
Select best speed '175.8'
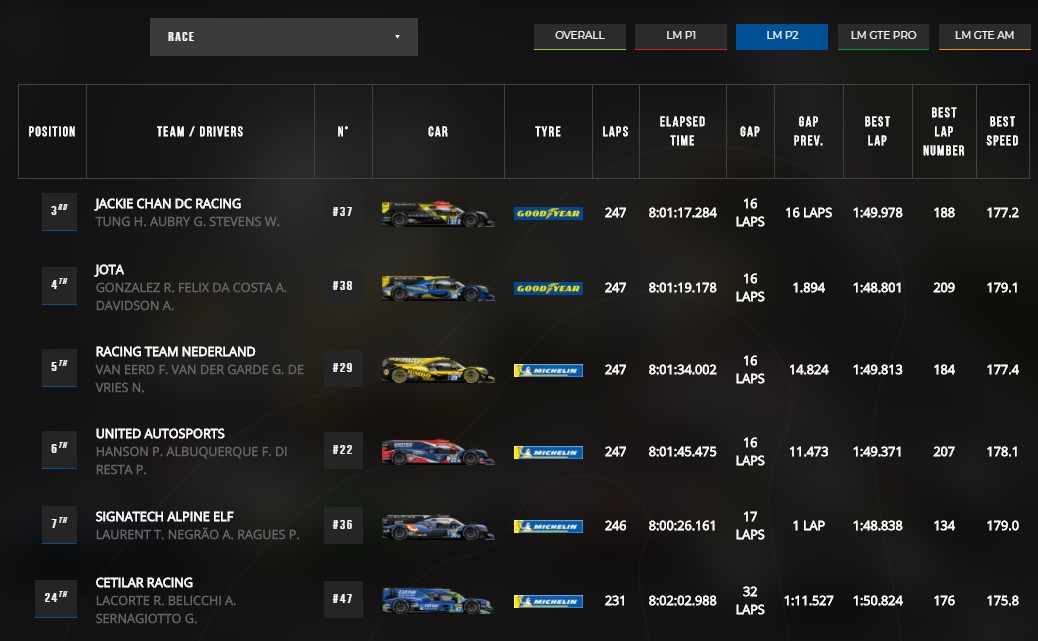coord(1002,601)
